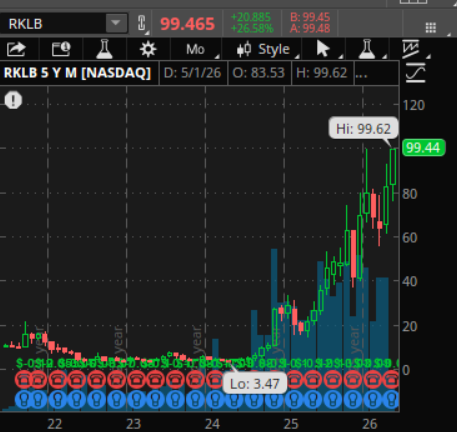Click the exclamation warning icon on chart
457x432 pixels.
13,100
